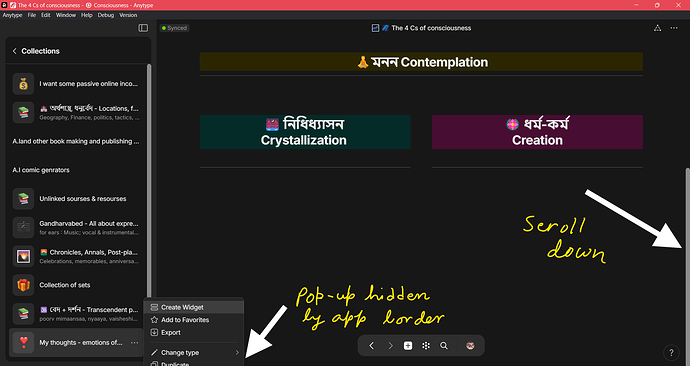Click 'The 4 Cs of consciousness' header title
The height and width of the screenshot is (366, 690).
tap(431, 28)
